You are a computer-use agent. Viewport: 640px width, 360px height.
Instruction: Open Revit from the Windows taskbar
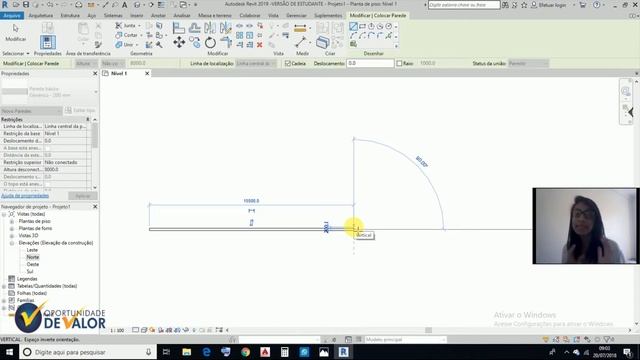pyautogui.click(x=343, y=352)
